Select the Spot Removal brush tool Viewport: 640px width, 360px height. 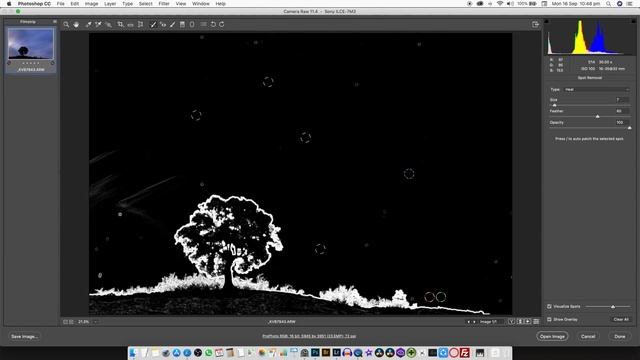pyautogui.click(x=153, y=24)
